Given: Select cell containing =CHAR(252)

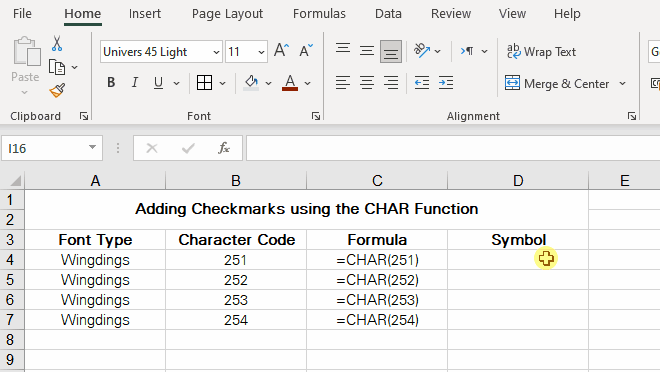Looking at the screenshot, I should (x=377, y=280).
